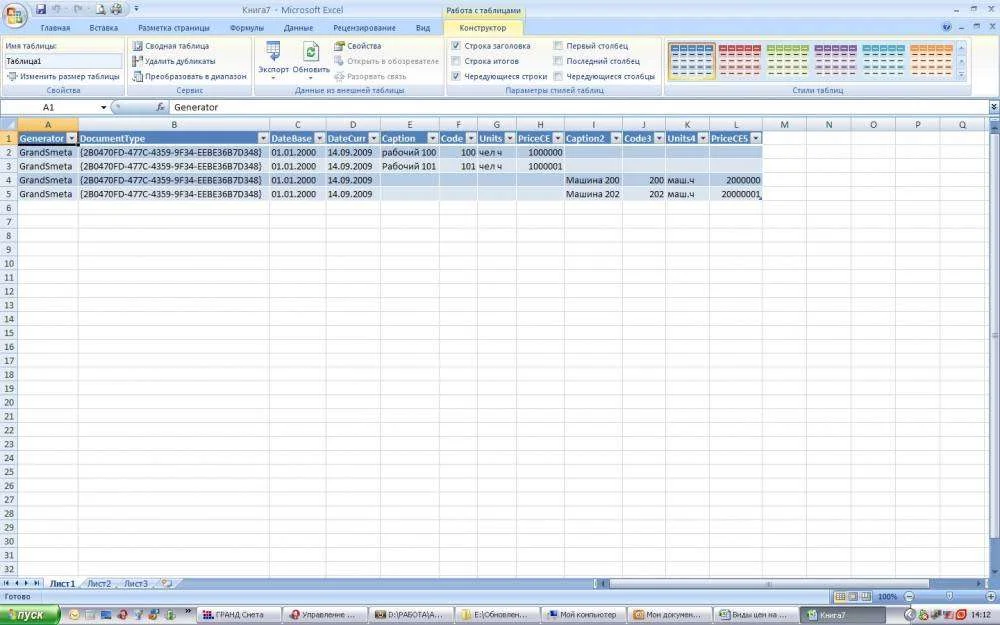This screenshot has width=1000, height=625.
Task: Click the zoom out minus button
Action: (909, 597)
